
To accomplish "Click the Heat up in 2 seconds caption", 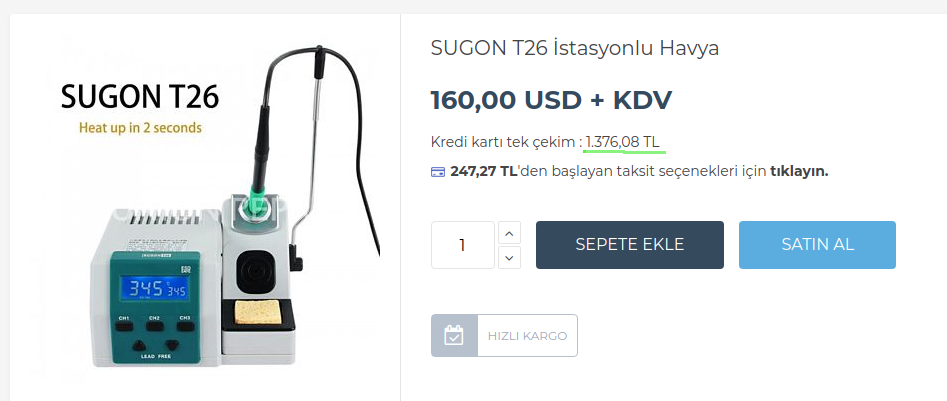I will [x=140, y=128].
